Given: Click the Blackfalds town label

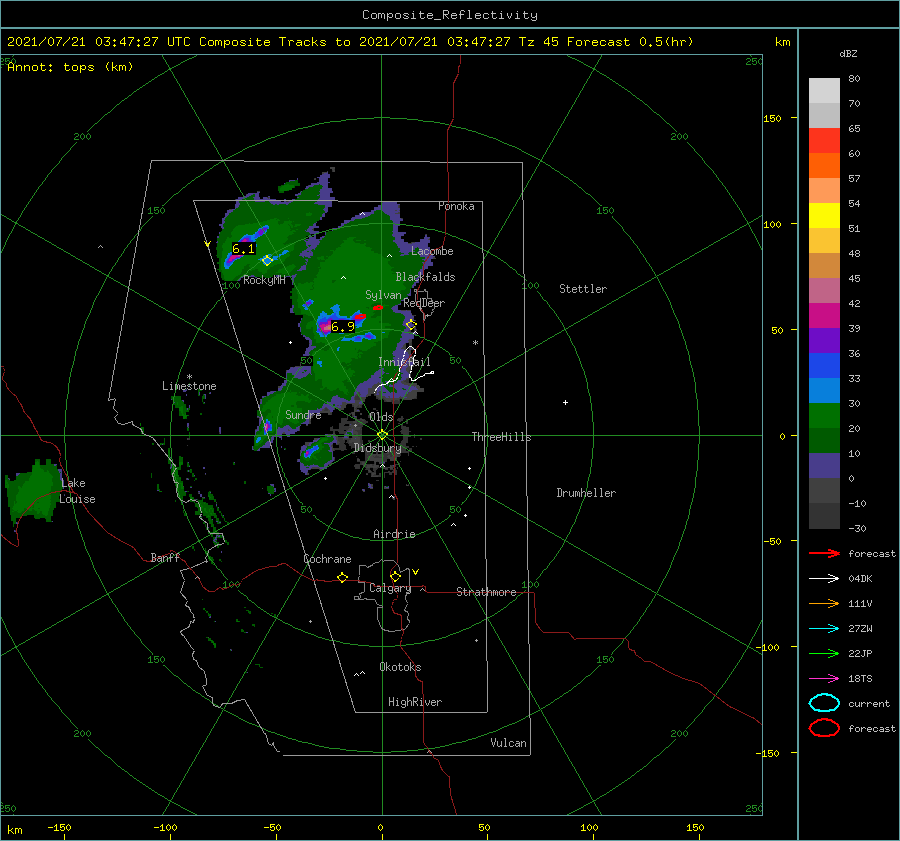Looking at the screenshot, I should click(x=425, y=277).
